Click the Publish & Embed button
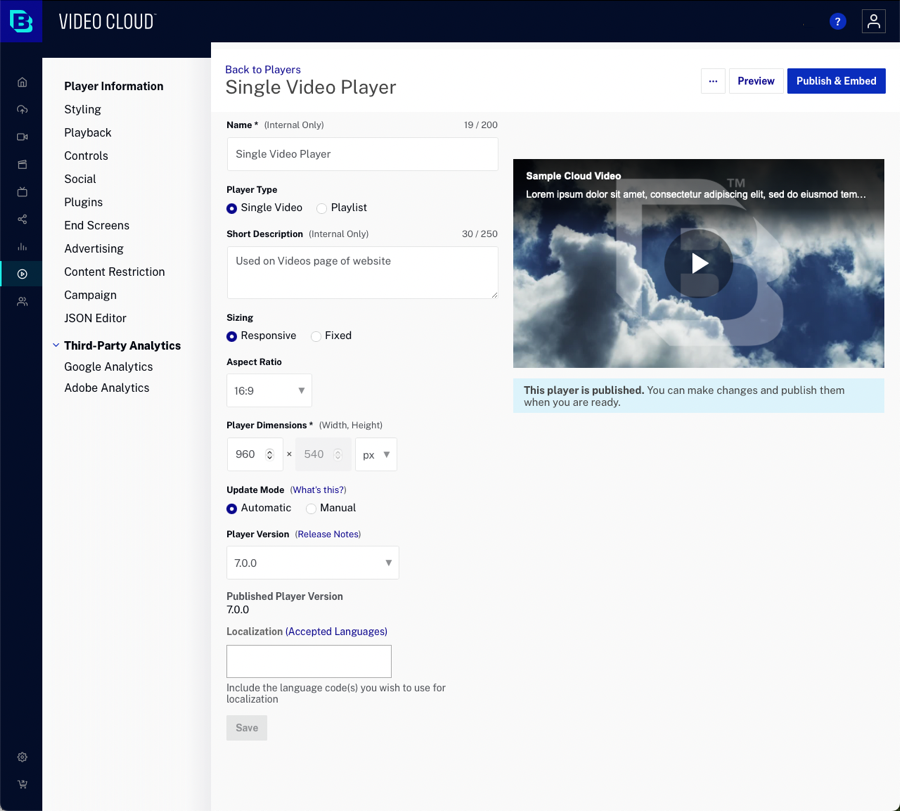 (x=836, y=81)
